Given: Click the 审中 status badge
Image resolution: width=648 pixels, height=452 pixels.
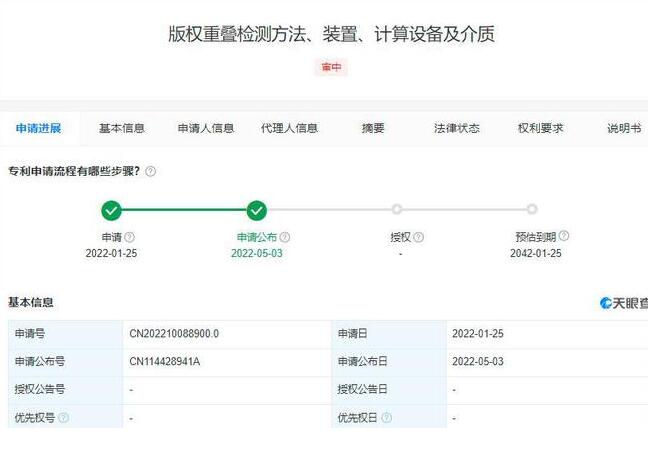Looking at the screenshot, I should pos(331,67).
